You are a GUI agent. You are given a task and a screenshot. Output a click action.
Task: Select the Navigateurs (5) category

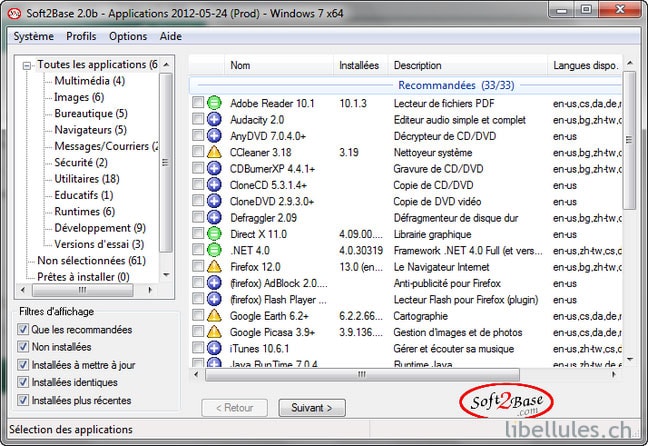[x=91, y=130]
